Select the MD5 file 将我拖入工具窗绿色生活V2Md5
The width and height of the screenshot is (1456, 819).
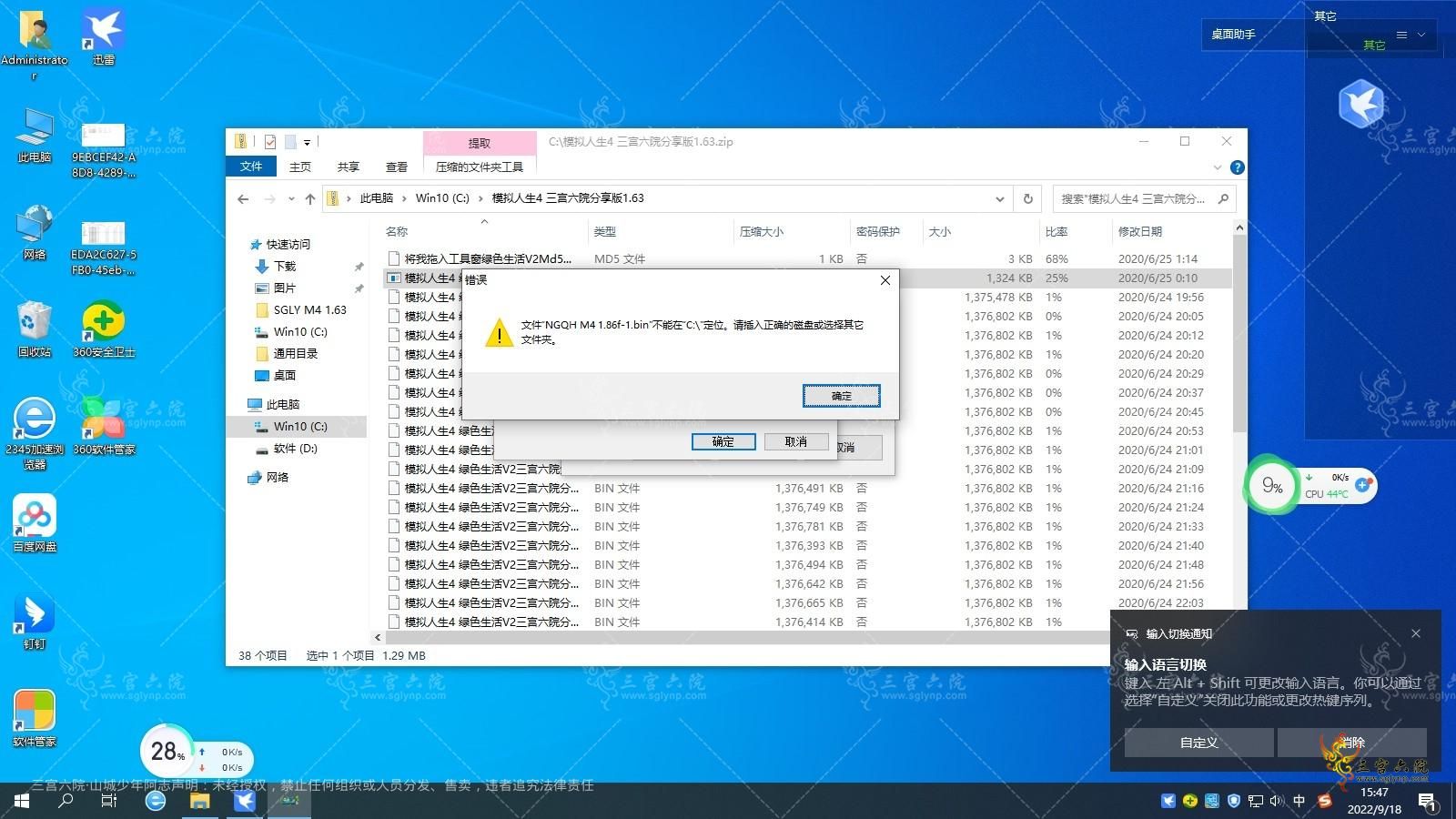tap(488, 259)
